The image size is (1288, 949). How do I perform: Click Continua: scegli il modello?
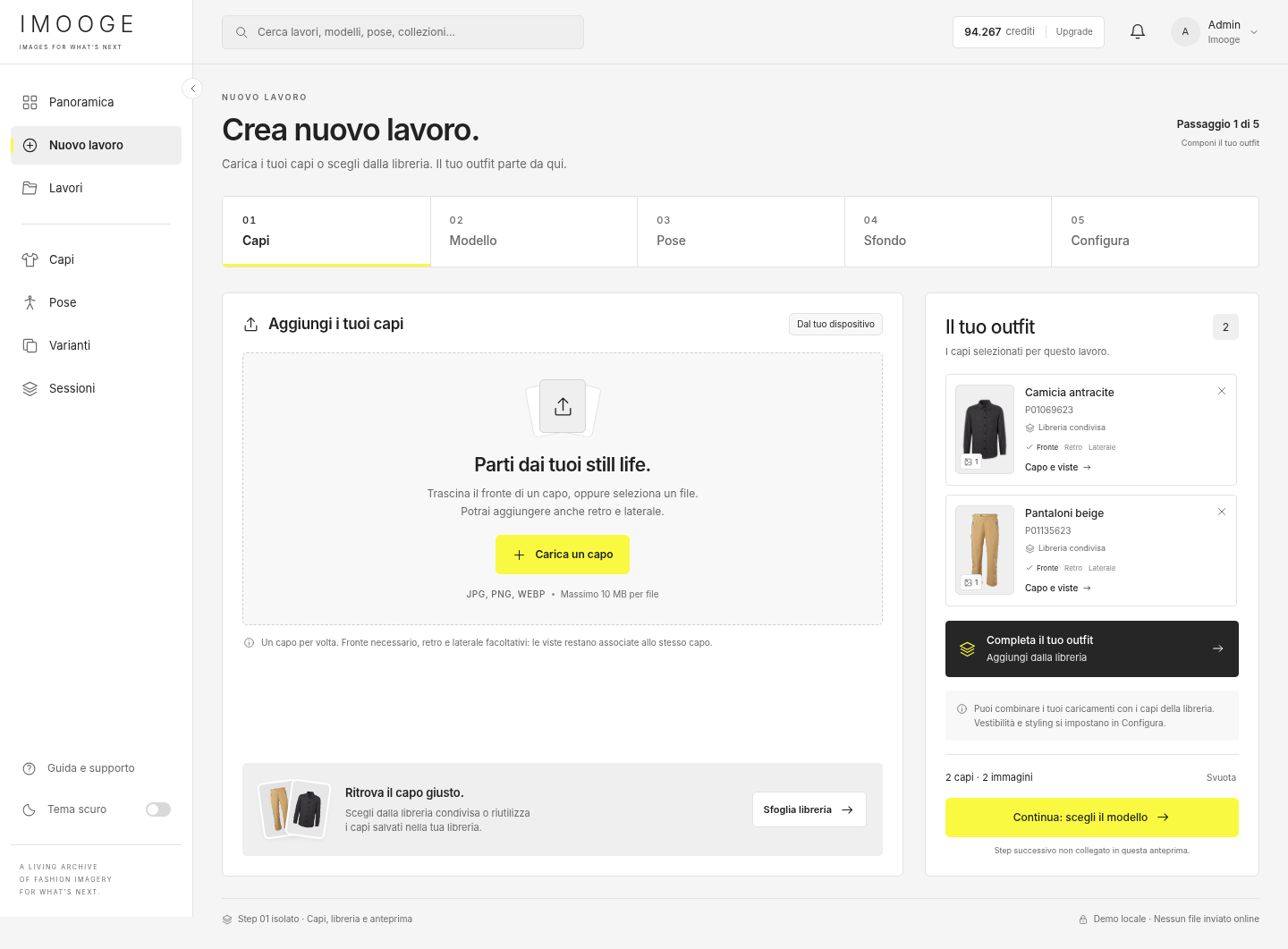(1091, 818)
